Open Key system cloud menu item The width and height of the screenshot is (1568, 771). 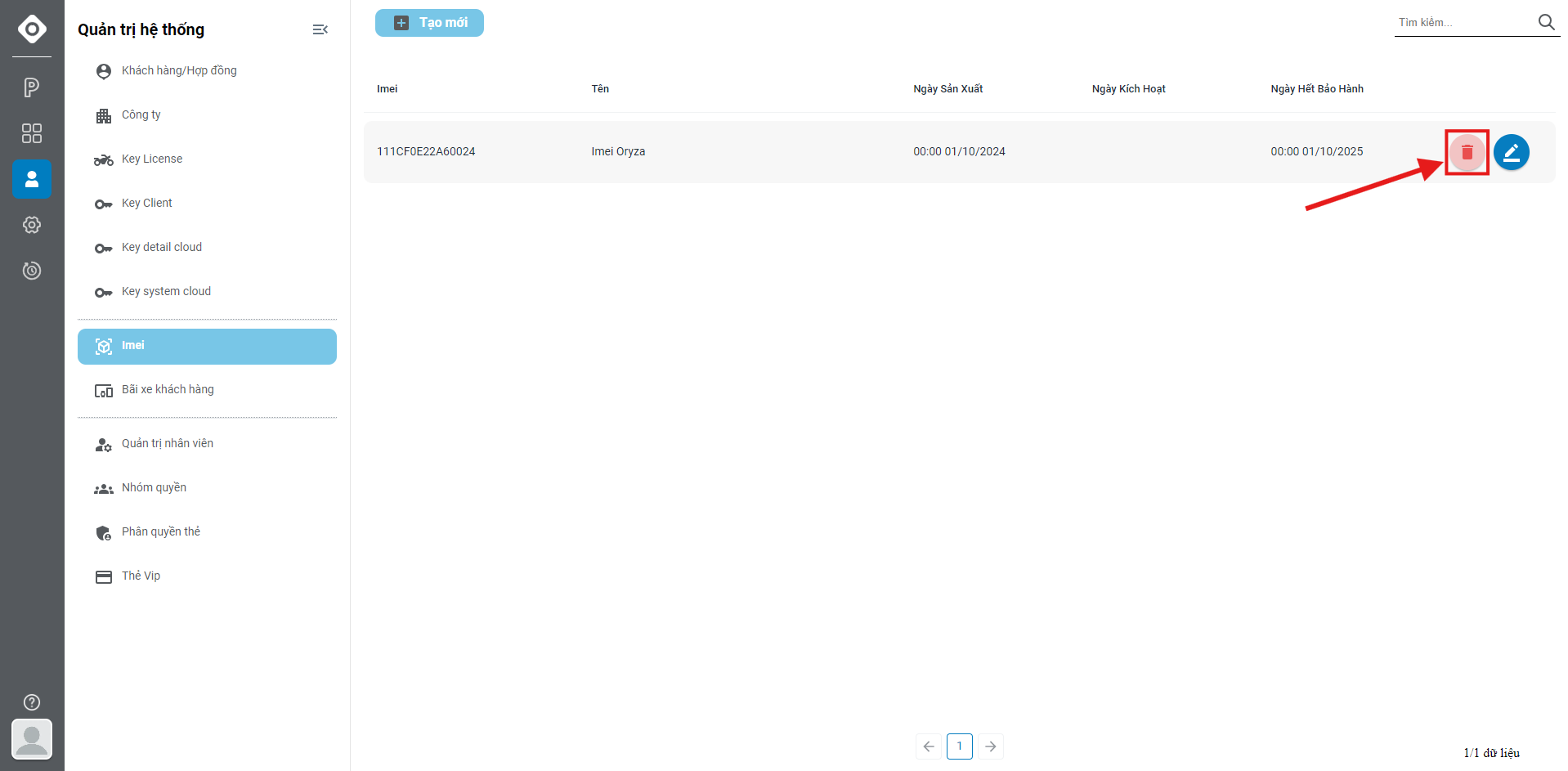pos(207,292)
